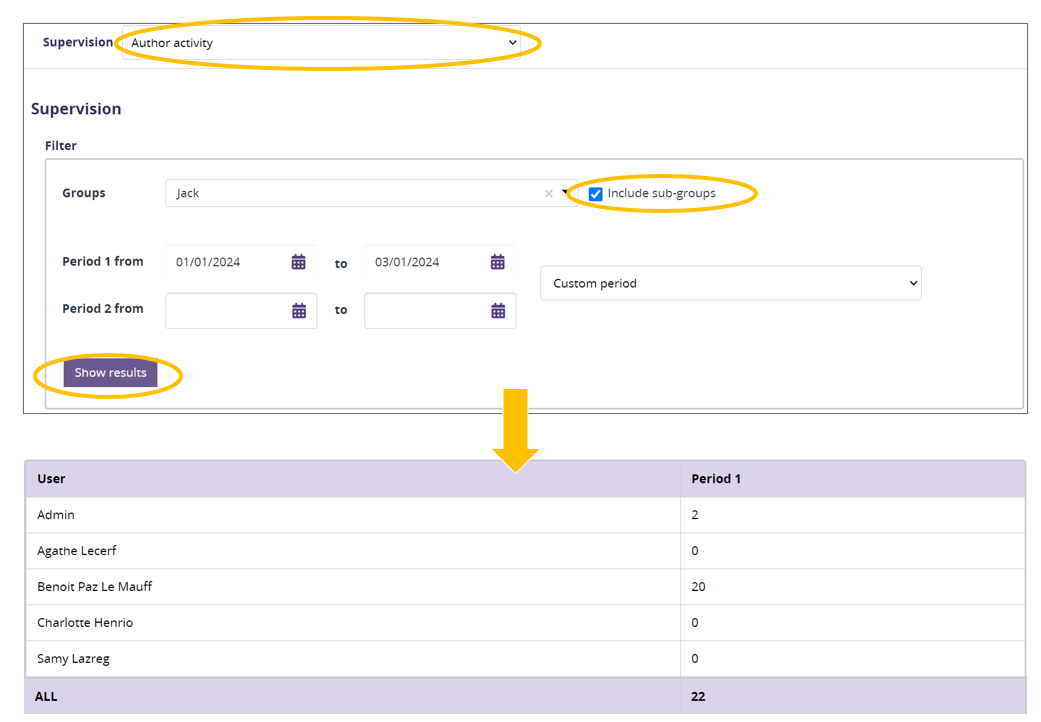
Task: Uncheck the Include sub-groups checkbox
Action: [596, 194]
